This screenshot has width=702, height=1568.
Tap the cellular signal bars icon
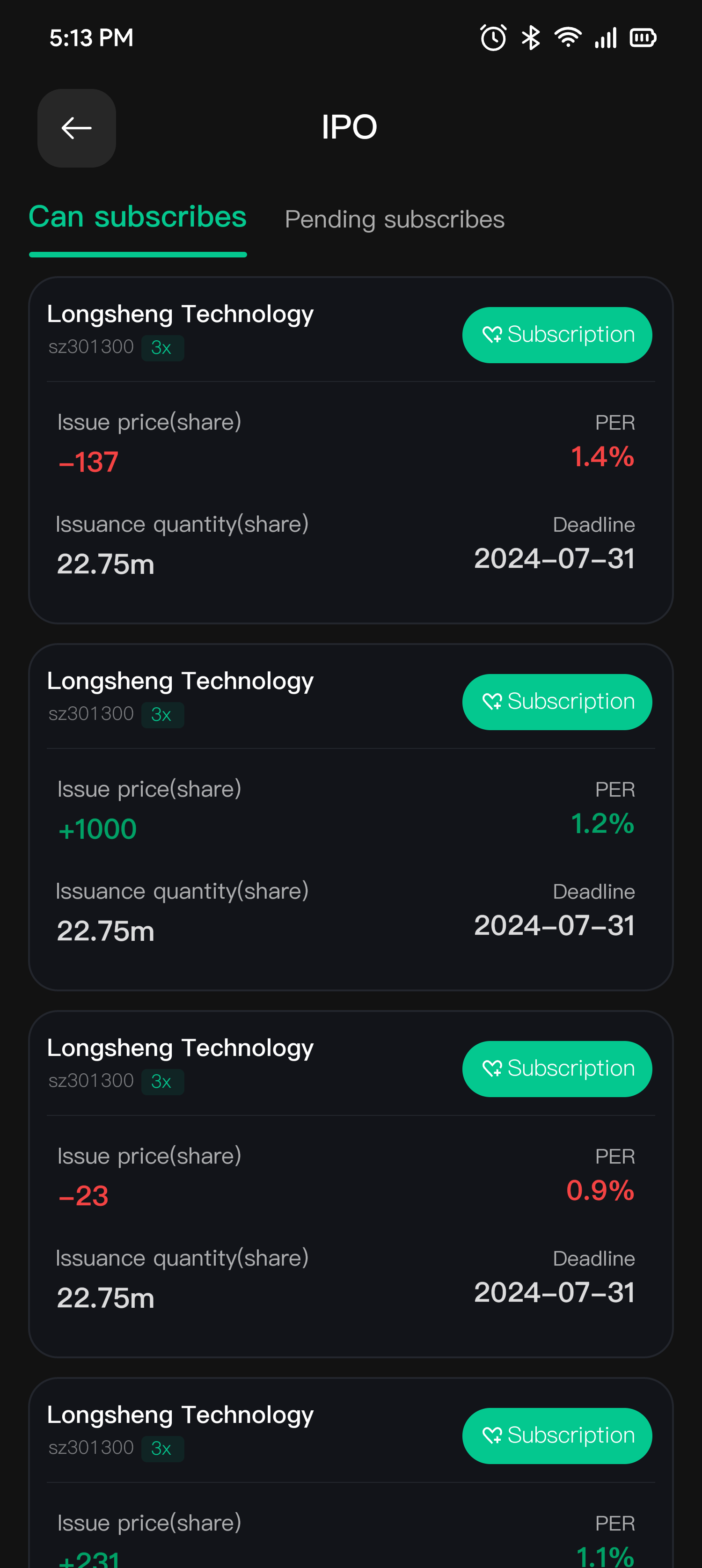(x=605, y=38)
